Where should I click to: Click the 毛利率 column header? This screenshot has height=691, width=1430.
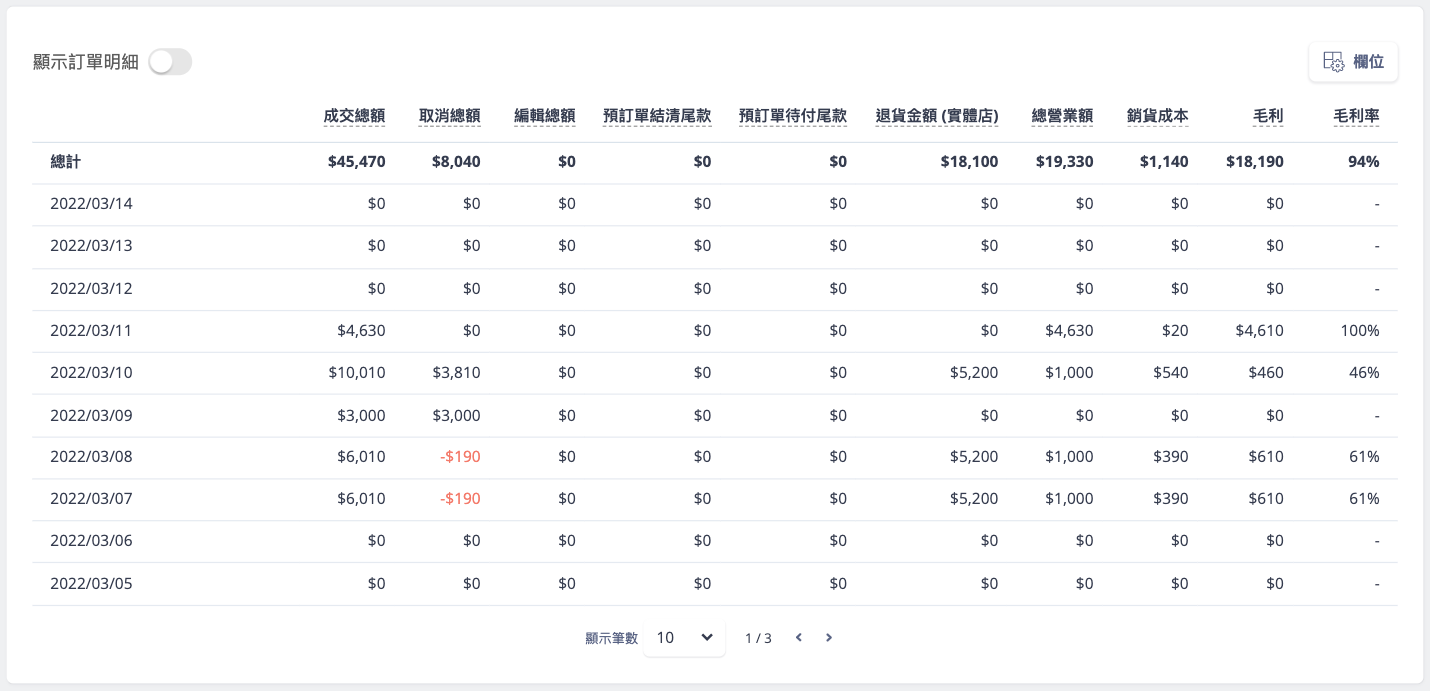click(x=1357, y=115)
